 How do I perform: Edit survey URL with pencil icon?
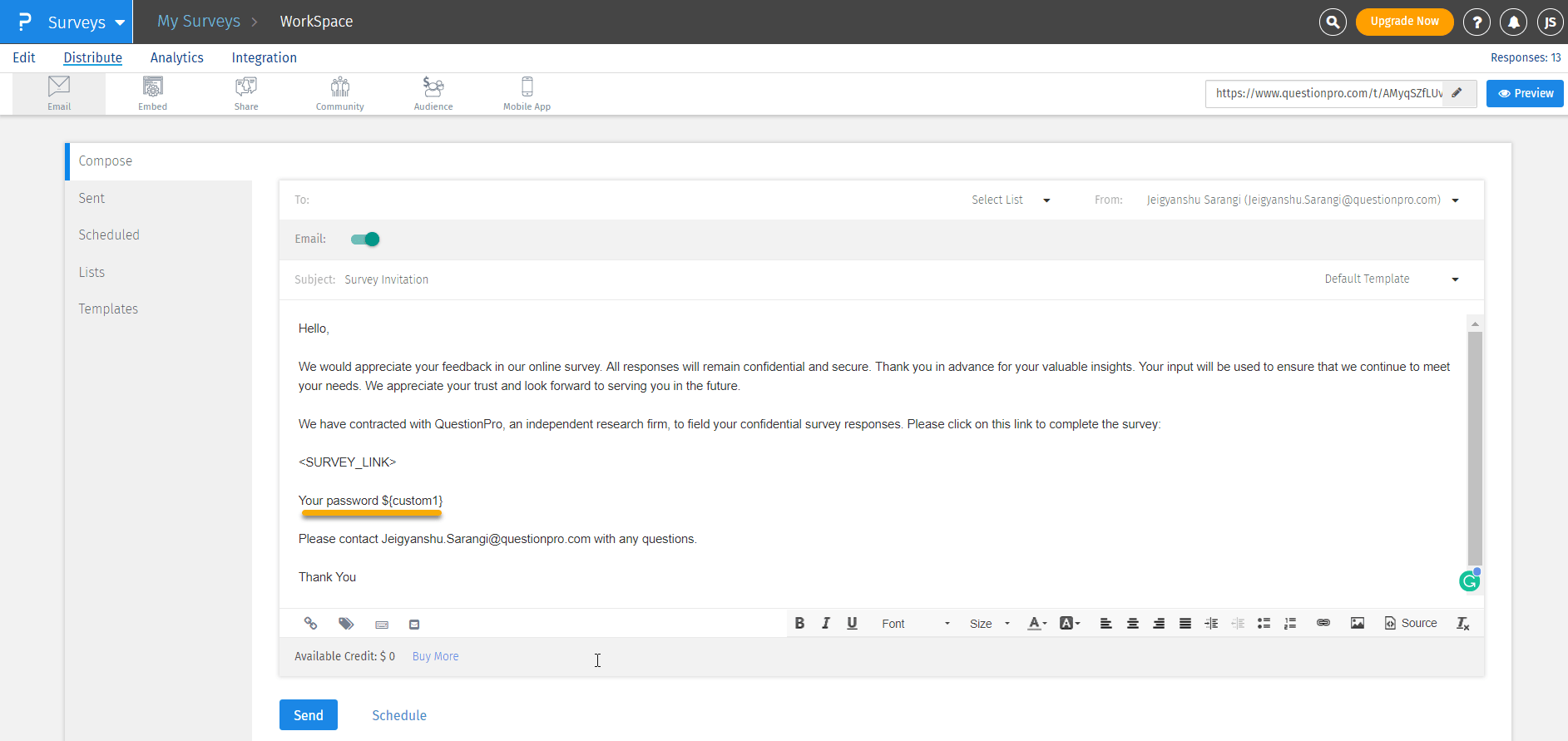click(1457, 93)
